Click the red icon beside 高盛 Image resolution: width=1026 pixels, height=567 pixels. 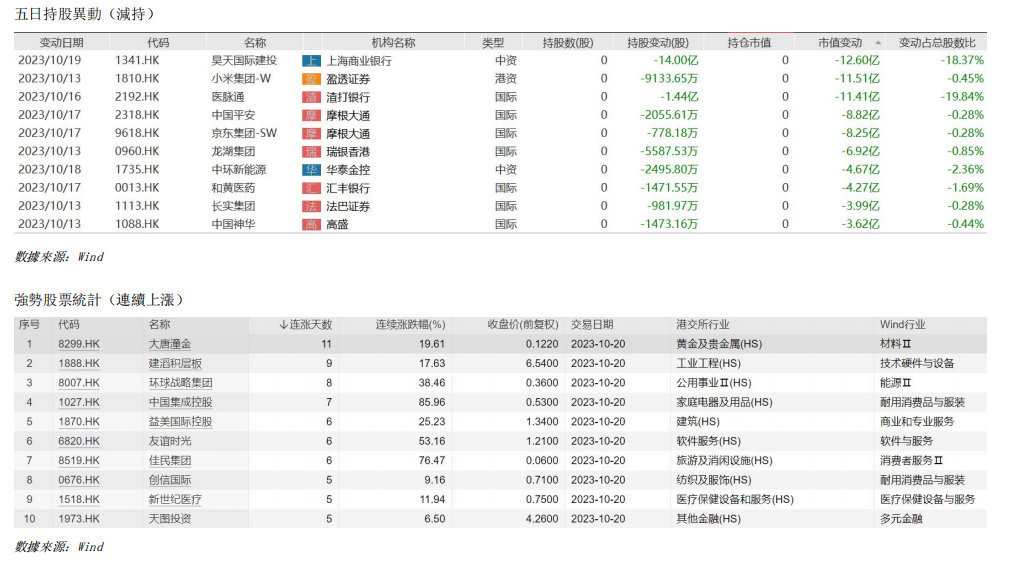click(x=311, y=224)
